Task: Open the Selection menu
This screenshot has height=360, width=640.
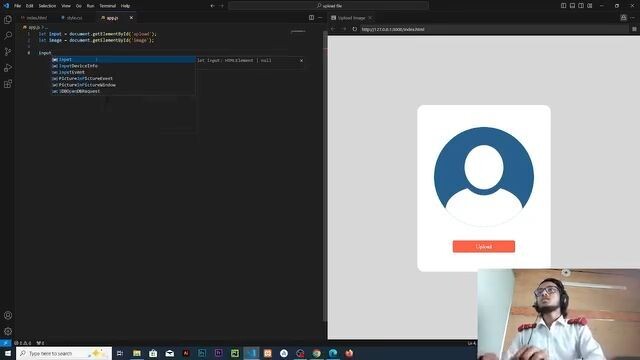Action: (47, 6)
